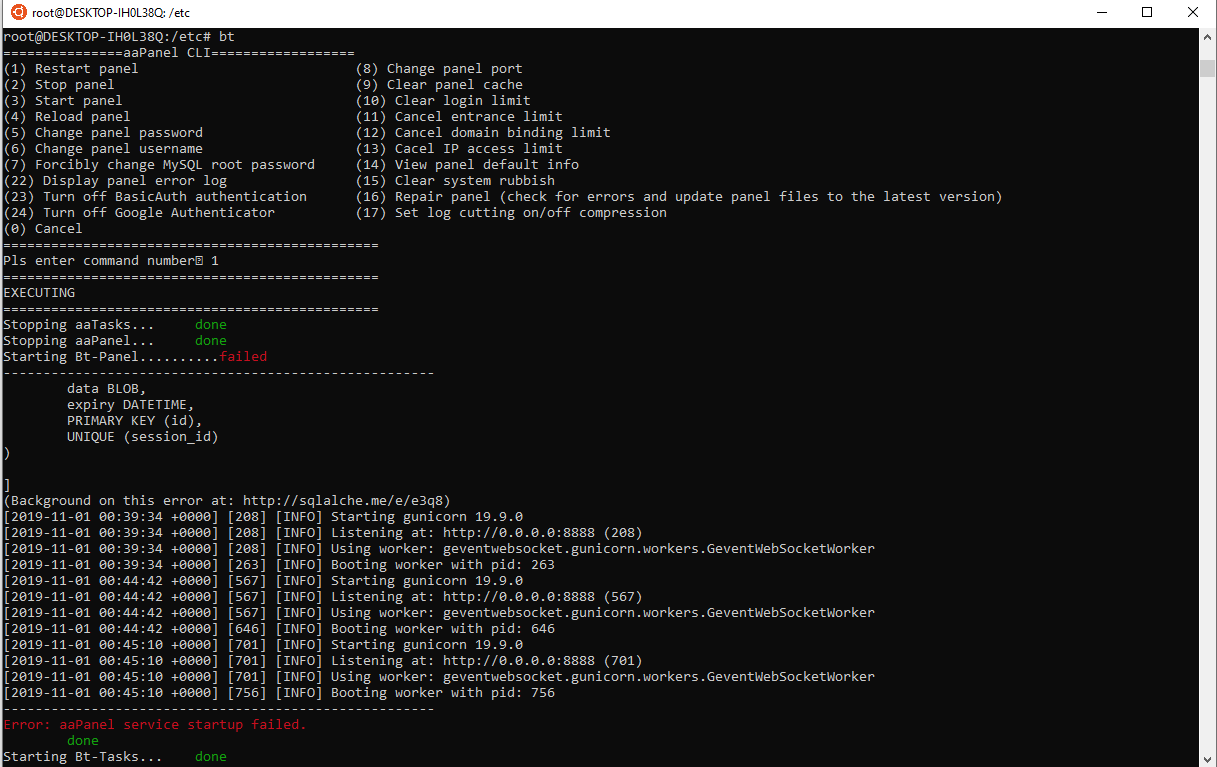Click 'Listening at: http://0.0.0.0:8888 (701)' line
This screenshot has width=1217, height=767.
point(323,661)
